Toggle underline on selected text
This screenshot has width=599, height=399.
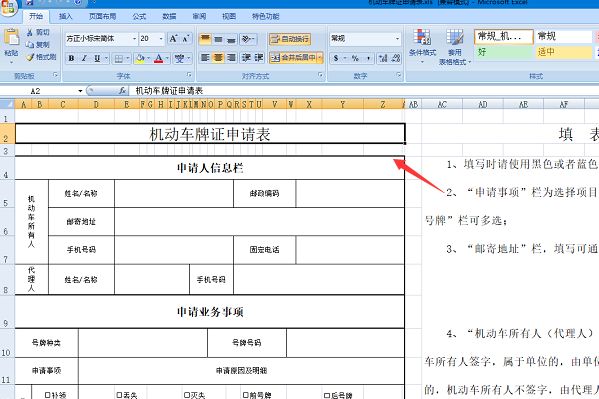pos(97,58)
